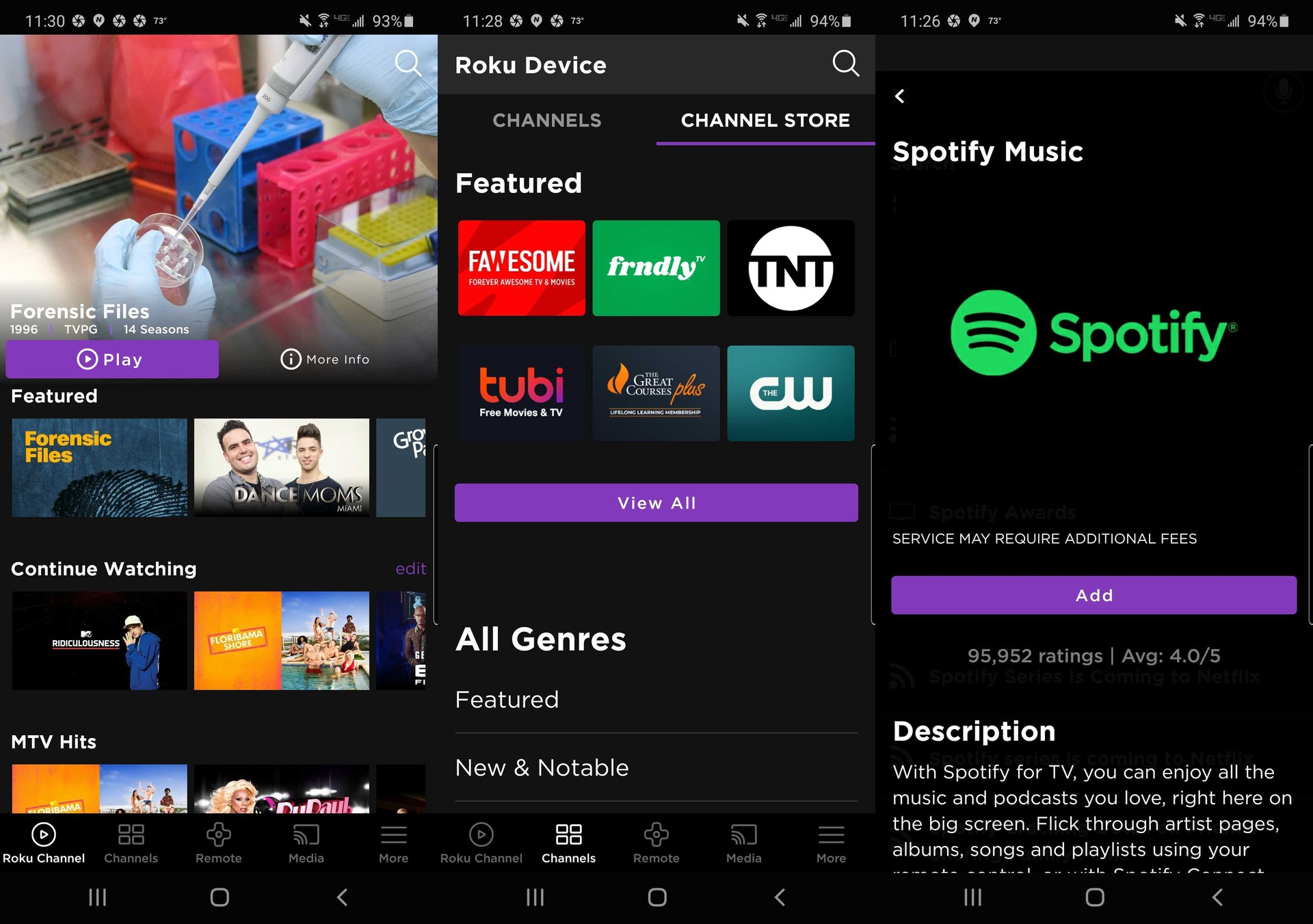The image size is (1313, 924).
Task: Click Add button for Spotify Music
Action: [x=1093, y=595]
